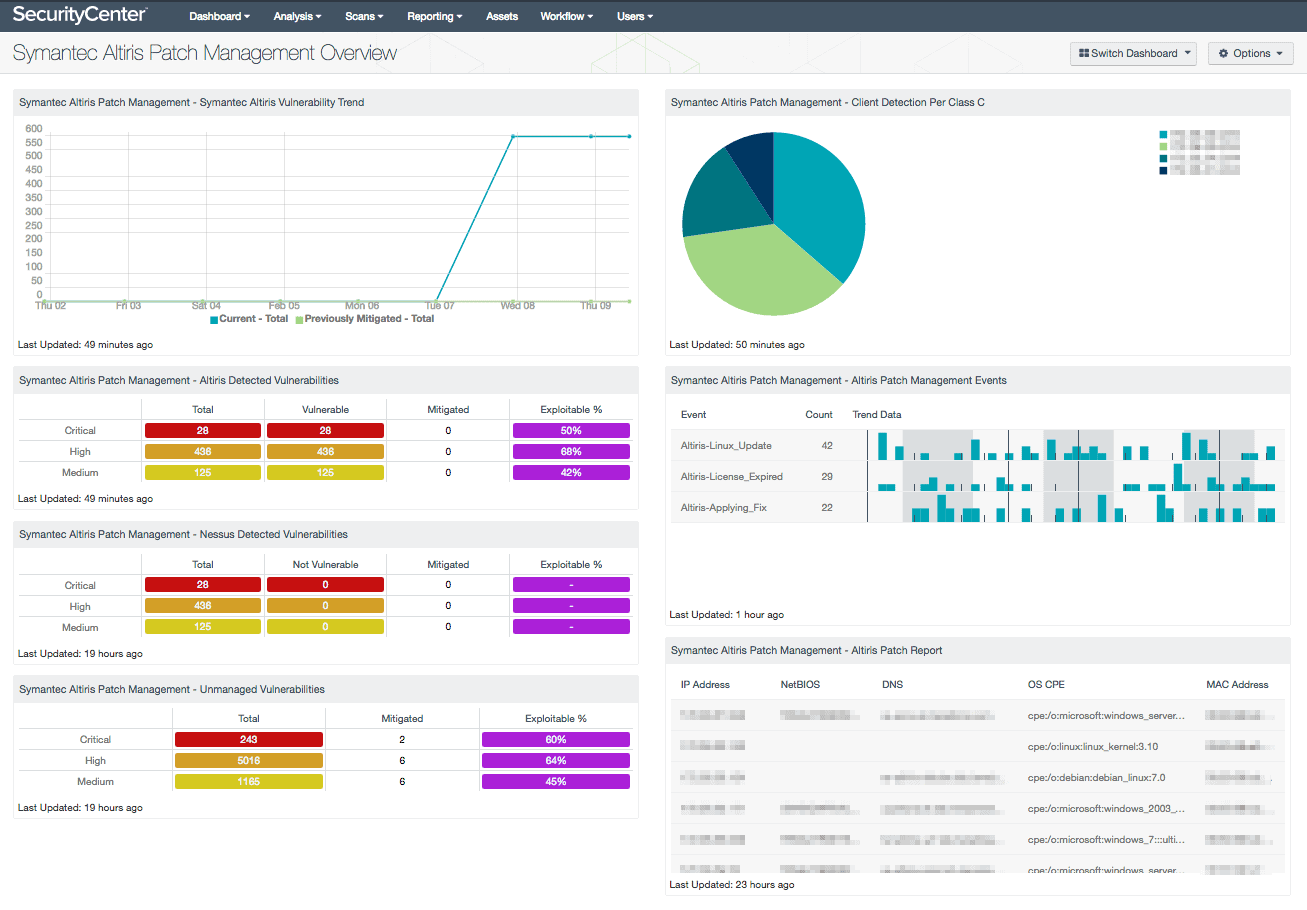The image size is (1307, 910).
Task: Select the Altiris-Applying_Fix event
Action: coord(723,508)
